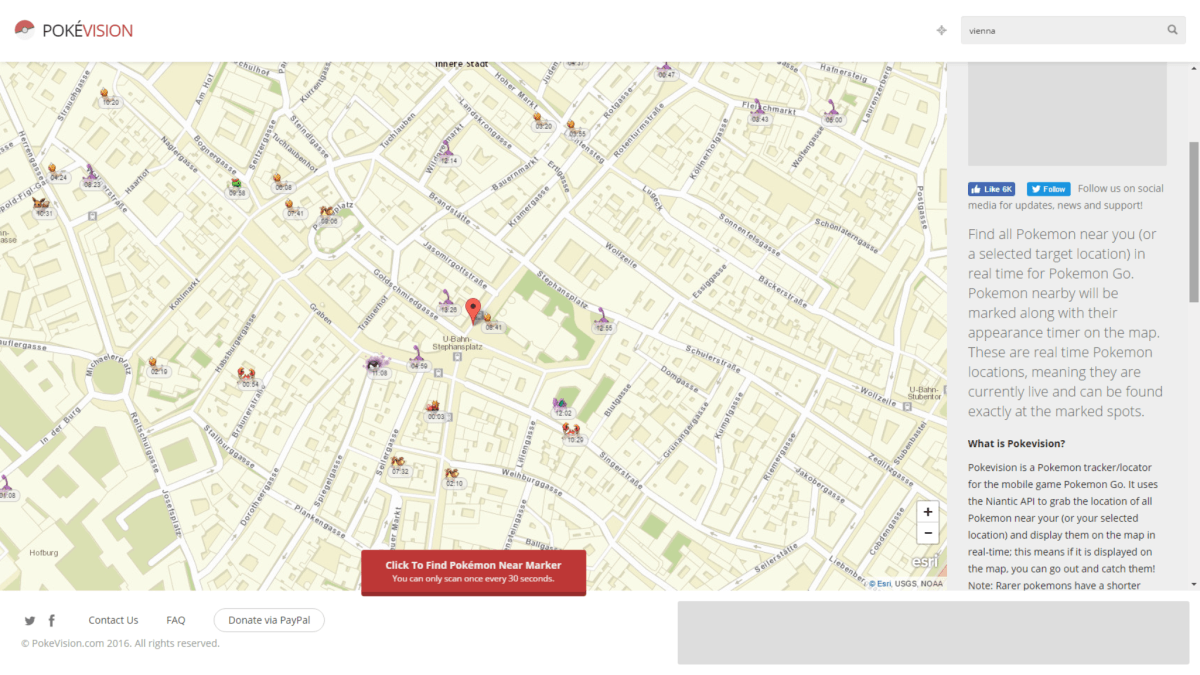Select the Pokémon with 12:02 timer
The height and width of the screenshot is (675, 1200).
click(x=561, y=405)
